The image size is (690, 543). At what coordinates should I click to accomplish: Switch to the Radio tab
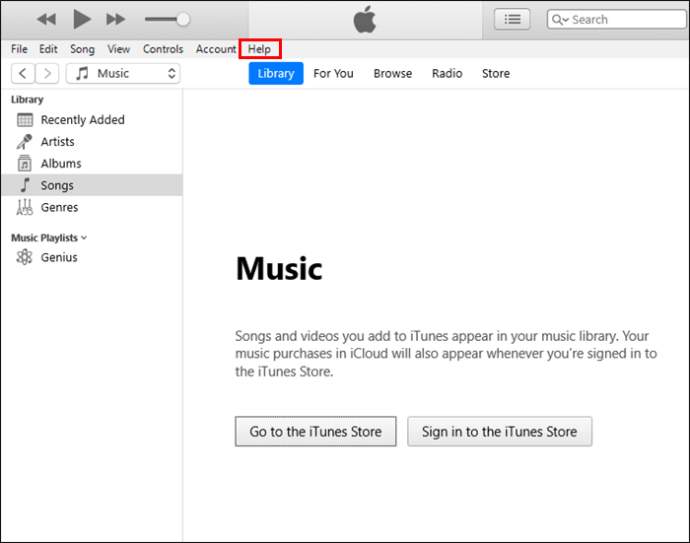[x=447, y=73]
